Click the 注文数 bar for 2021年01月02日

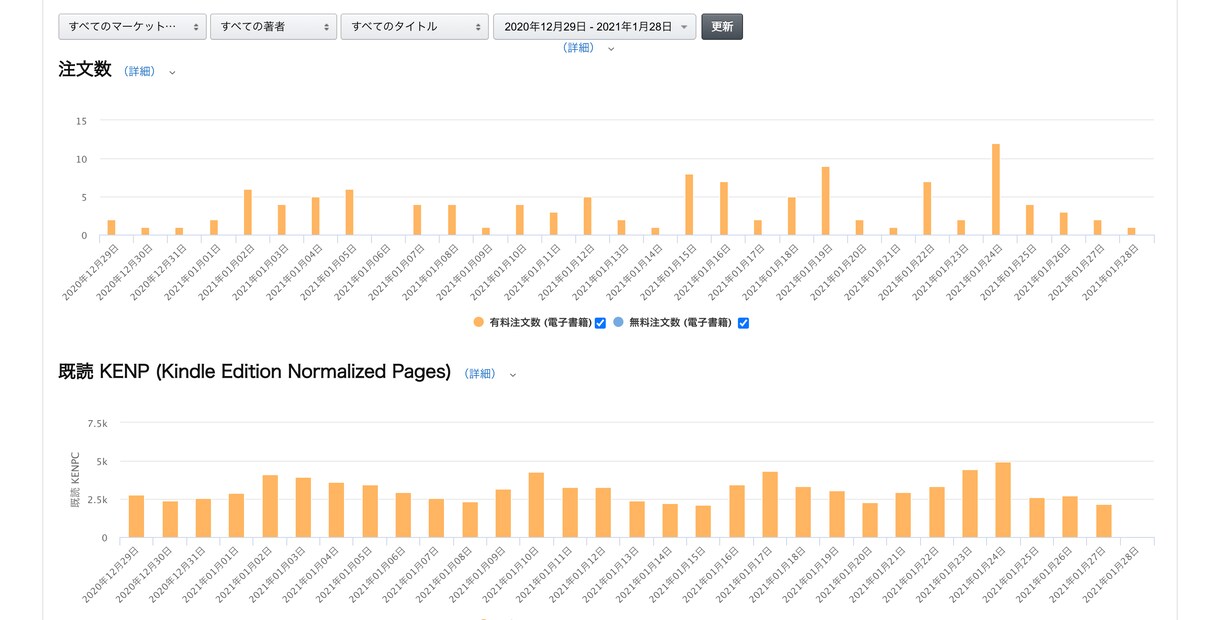tap(247, 213)
